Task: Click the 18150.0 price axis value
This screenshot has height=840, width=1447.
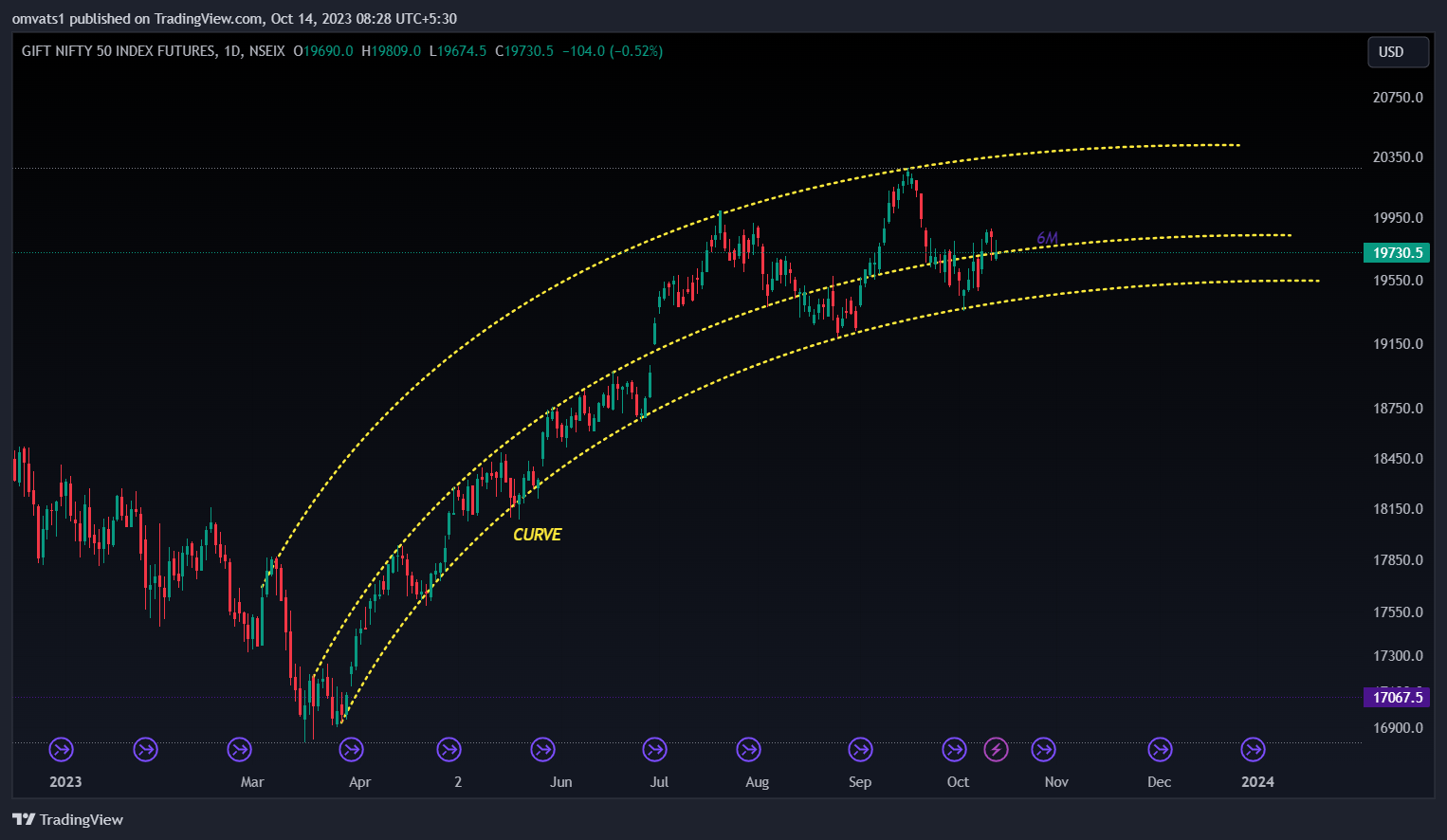Action: (1398, 509)
